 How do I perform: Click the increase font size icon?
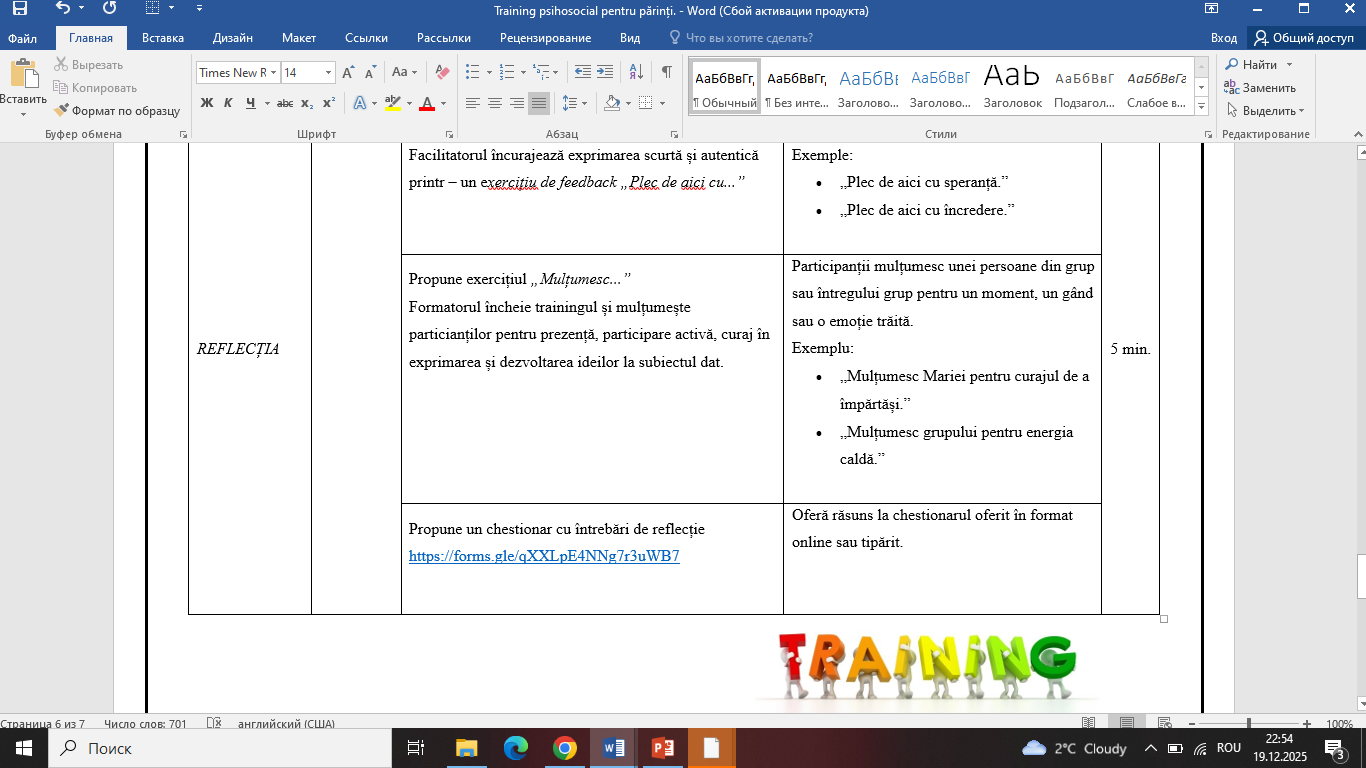[348, 72]
